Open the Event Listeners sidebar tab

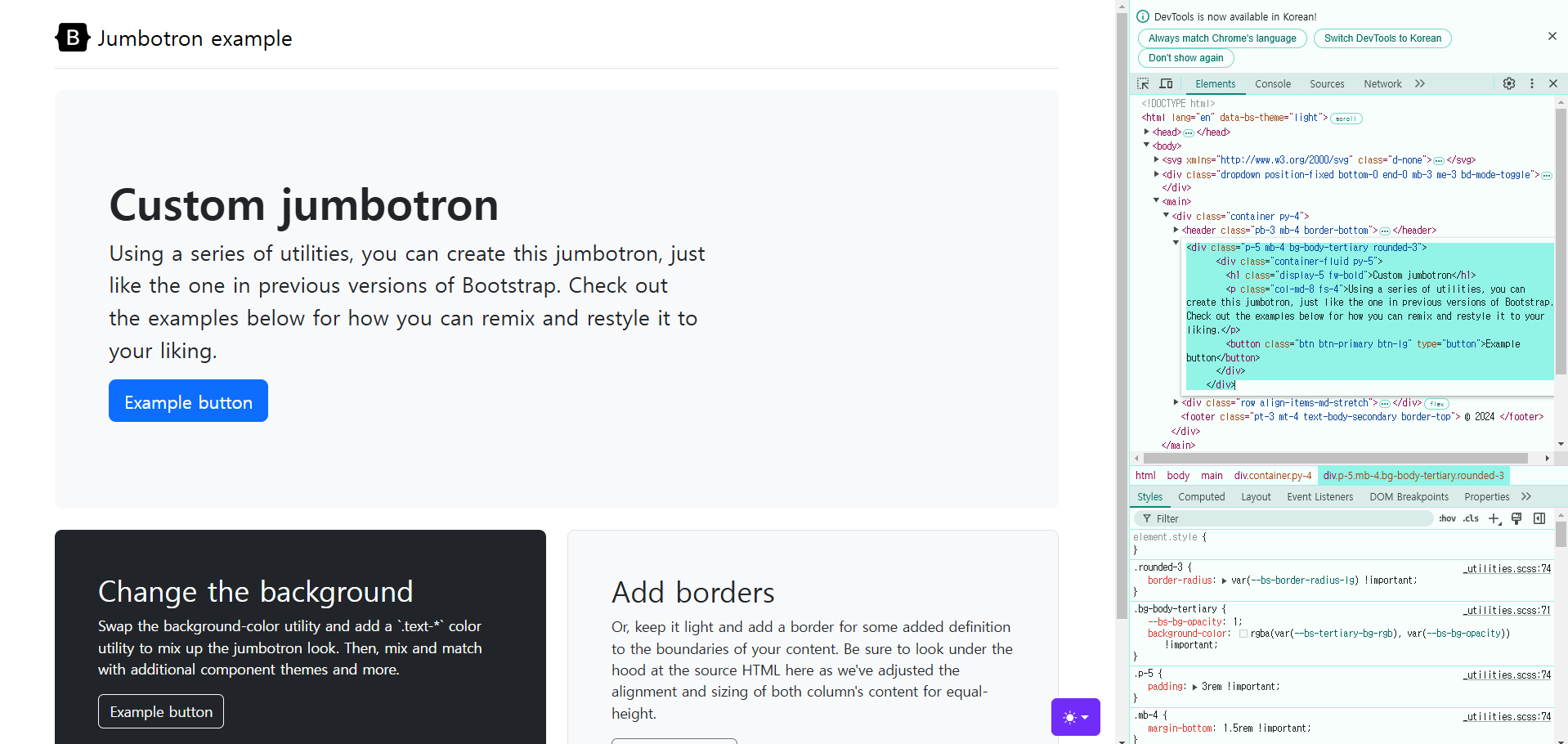tap(1319, 497)
